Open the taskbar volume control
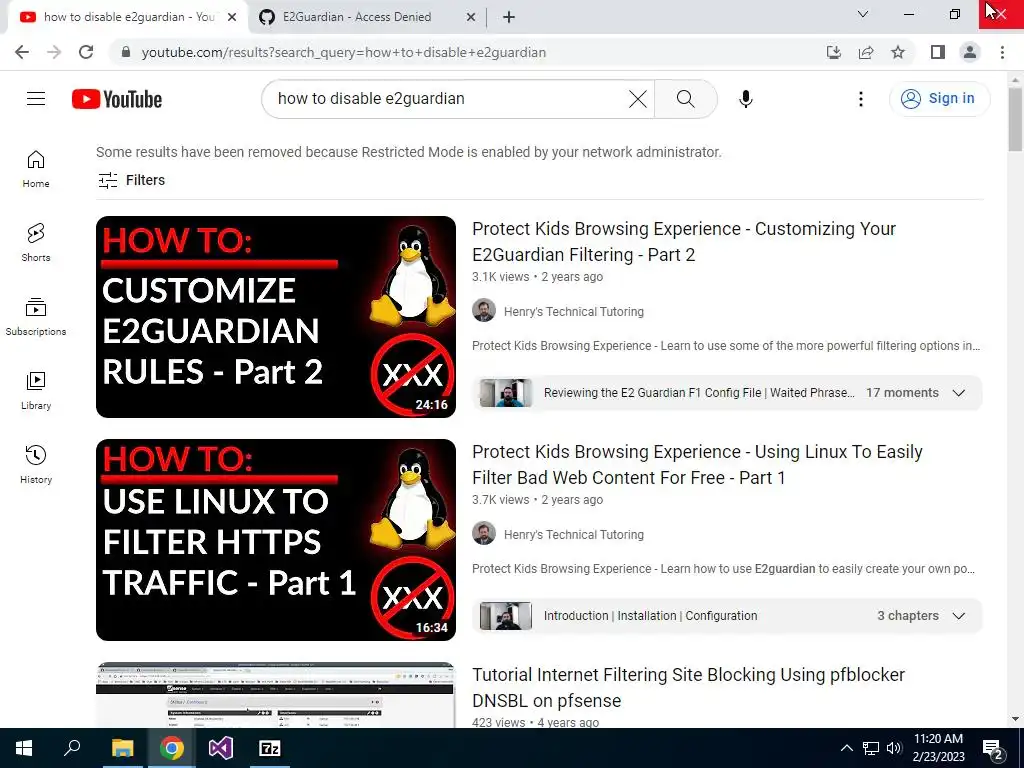The height and width of the screenshot is (768, 1024). click(x=894, y=748)
